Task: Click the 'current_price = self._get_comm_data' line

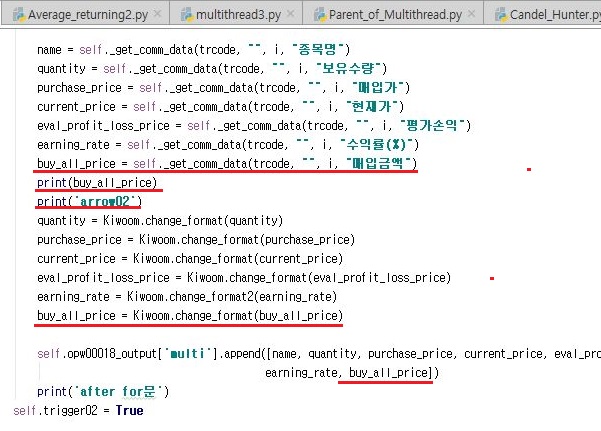Action: tap(220, 107)
